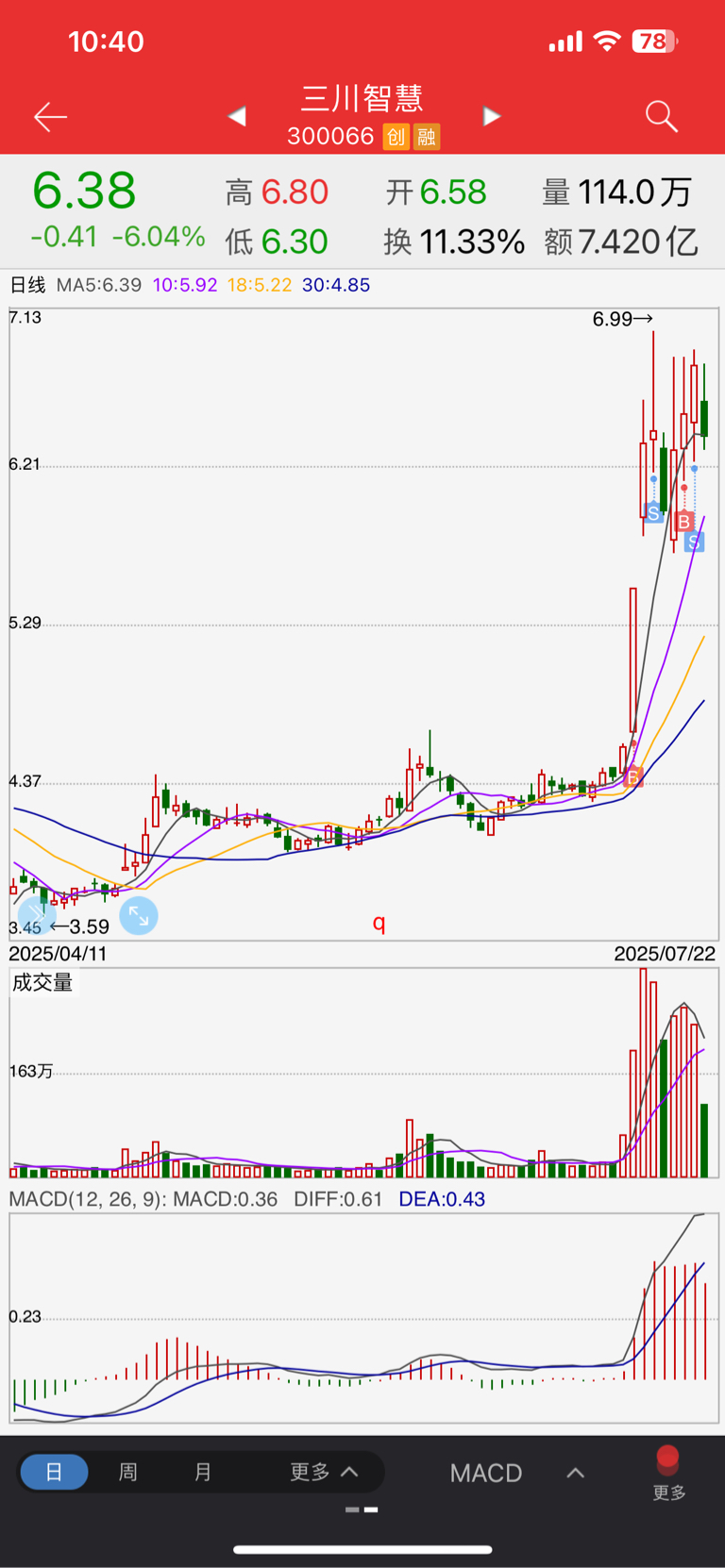Tap the 0.23 MACD axis label
Image resolution: width=725 pixels, height=1568 pixels.
(x=25, y=1316)
